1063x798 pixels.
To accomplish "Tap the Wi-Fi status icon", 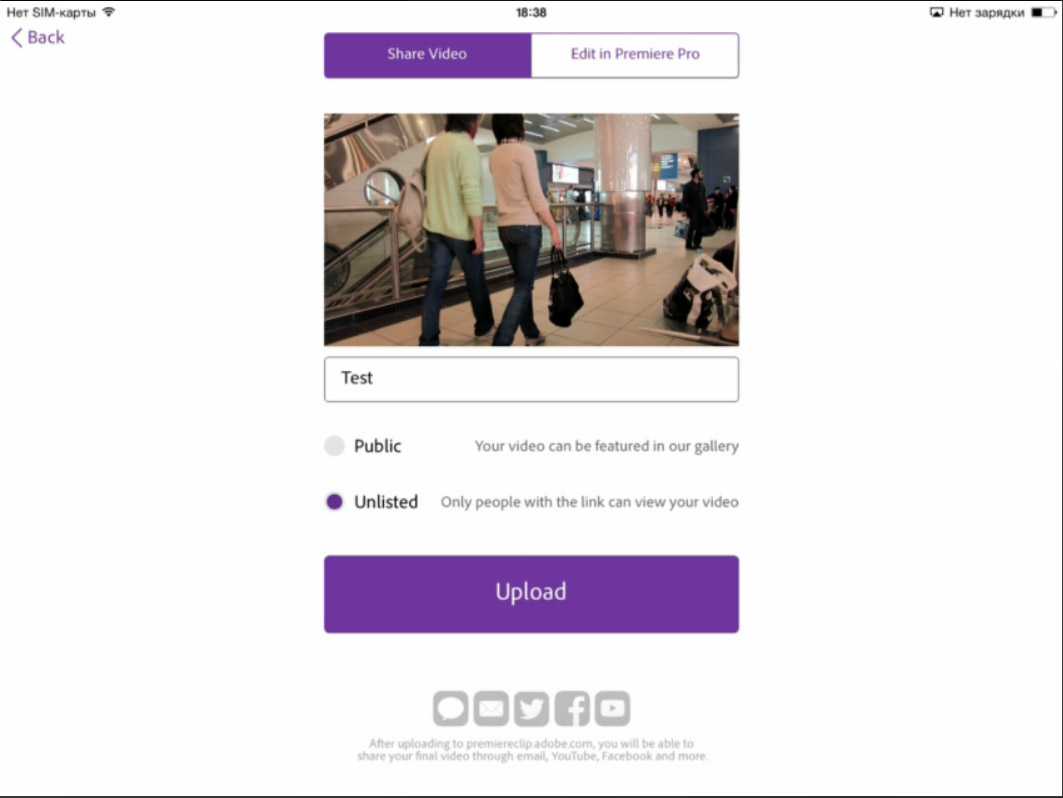I will (x=108, y=12).
